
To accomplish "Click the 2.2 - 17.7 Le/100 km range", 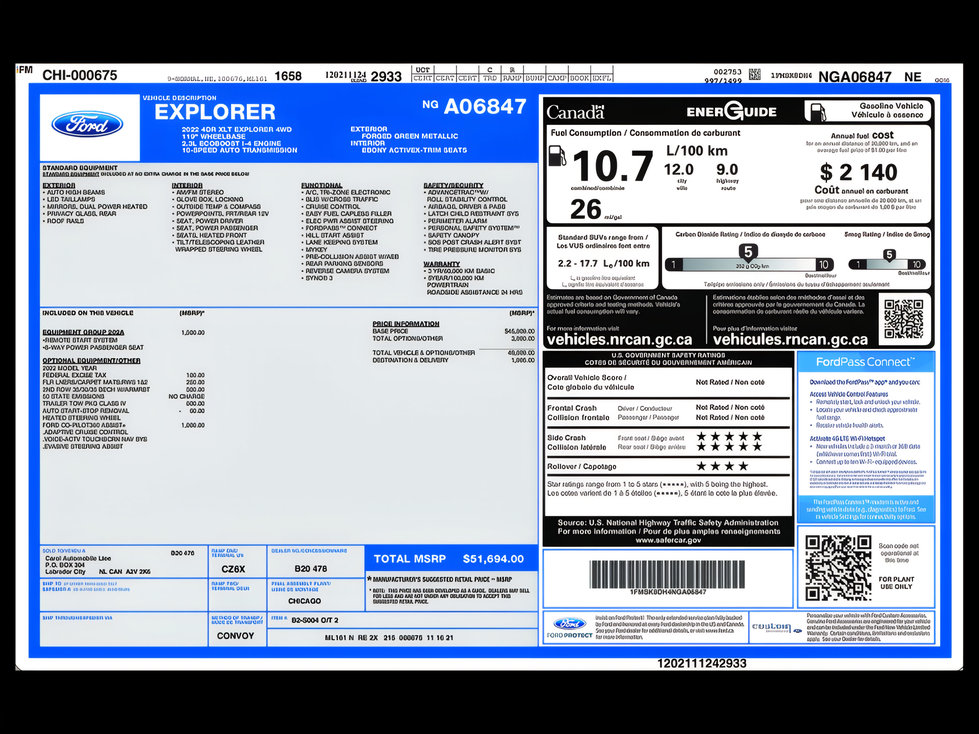I will 603,263.
